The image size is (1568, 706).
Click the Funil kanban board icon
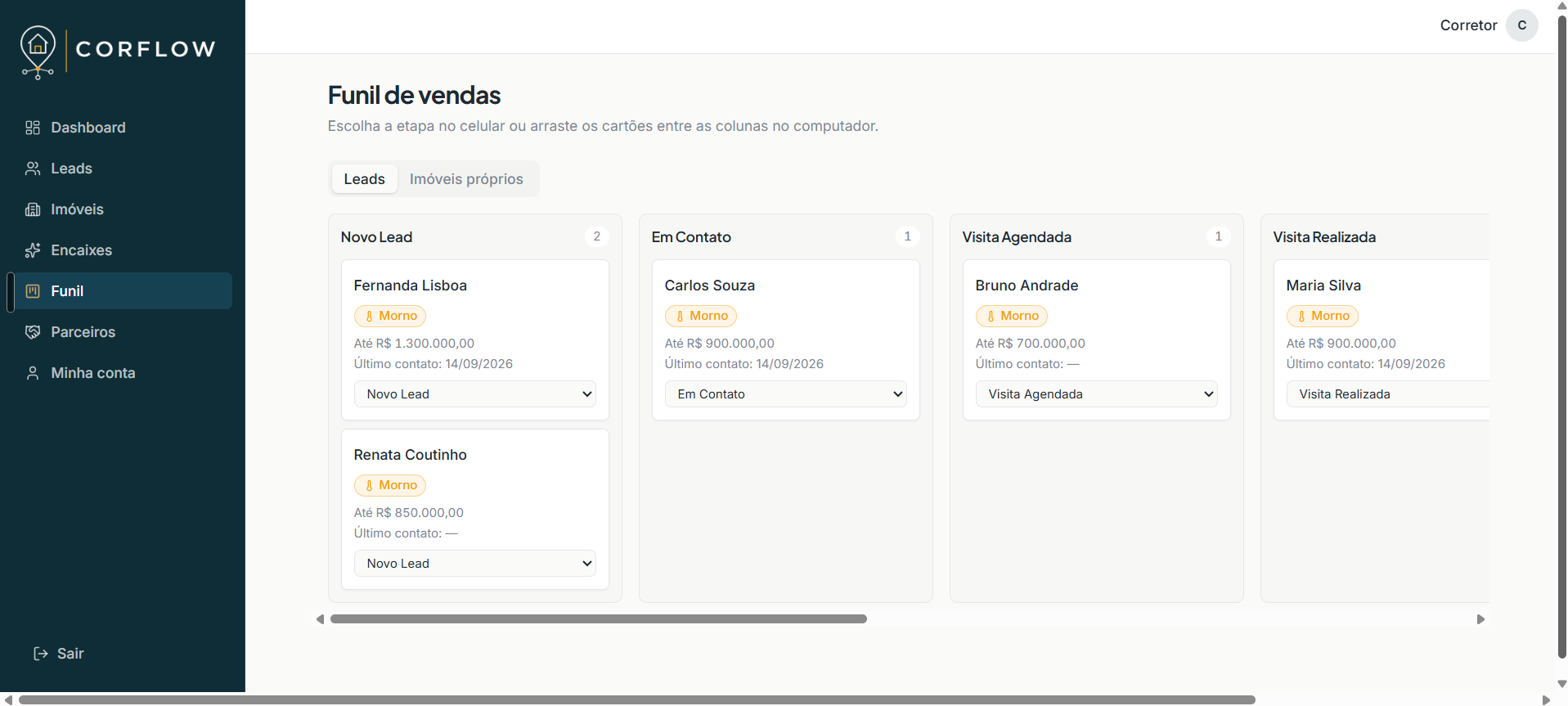[x=33, y=291]
